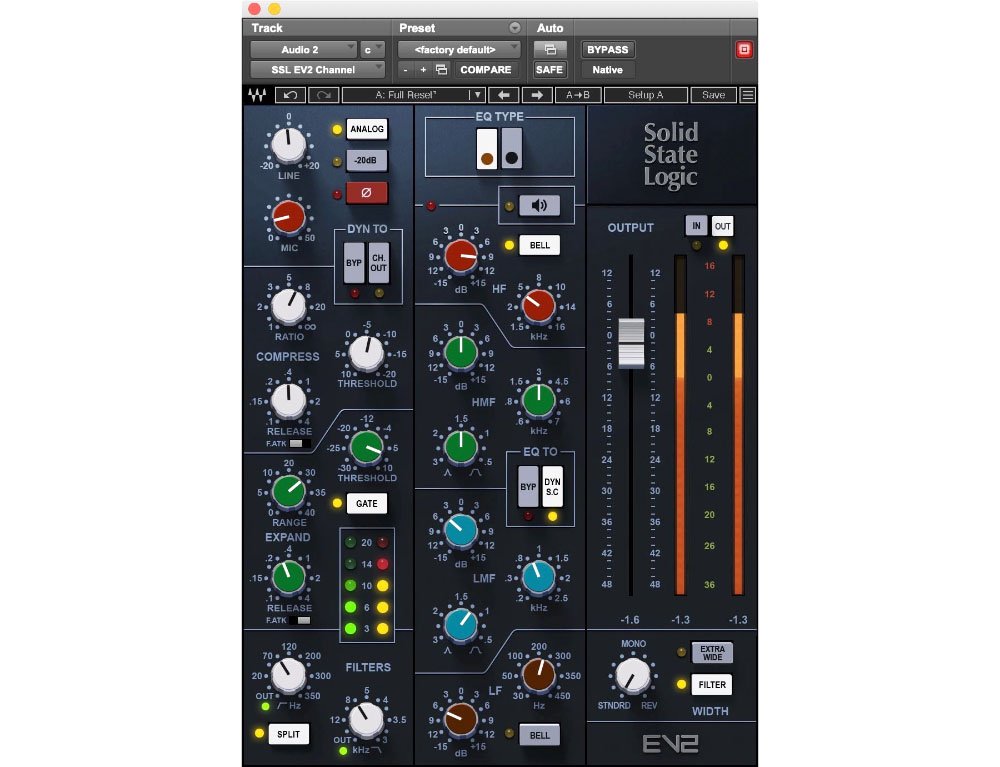Click the stereo WIDTH knob
The image size is (1000, 767).
633,676
